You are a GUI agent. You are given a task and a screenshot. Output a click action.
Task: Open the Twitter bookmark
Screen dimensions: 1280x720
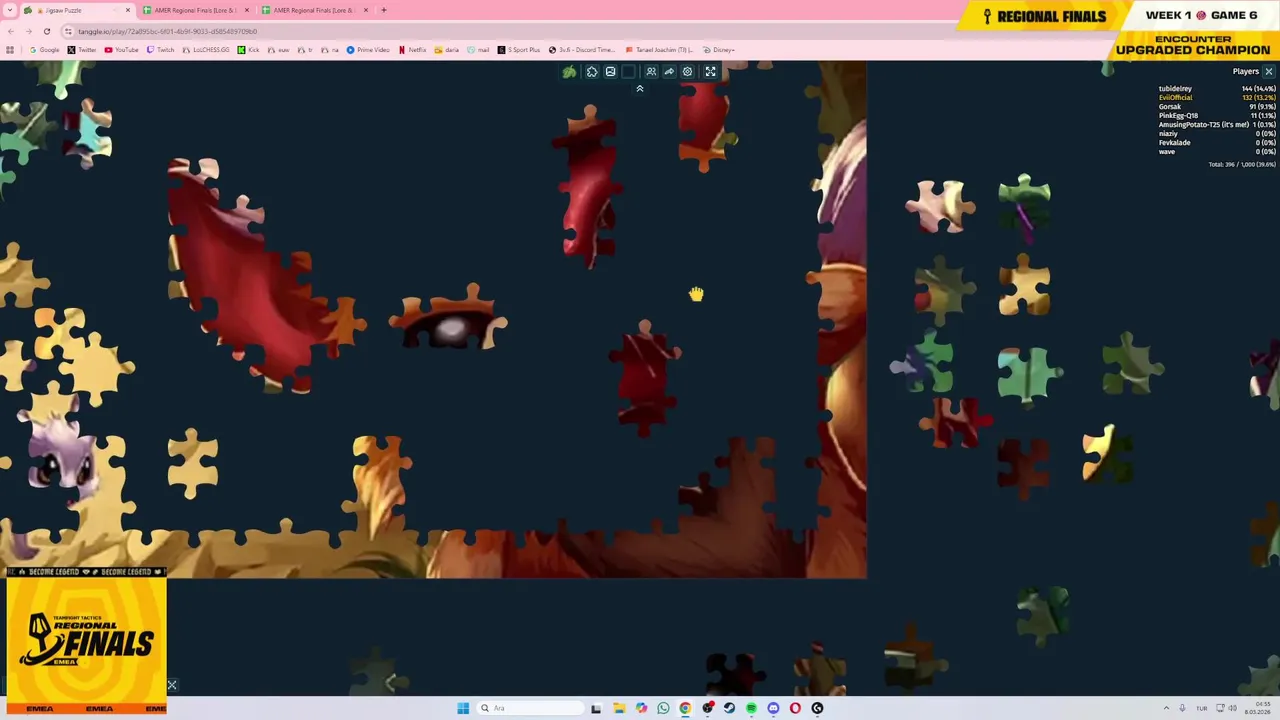82,50
